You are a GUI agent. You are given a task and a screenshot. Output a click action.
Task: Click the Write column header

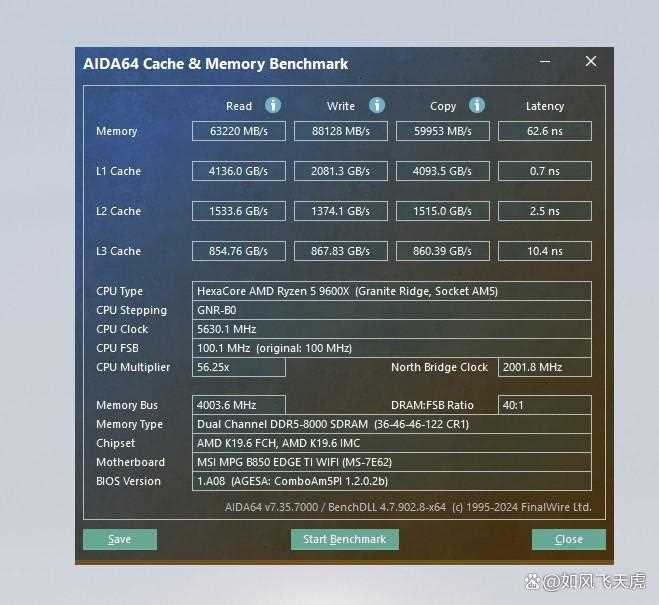tap(341, 106)
